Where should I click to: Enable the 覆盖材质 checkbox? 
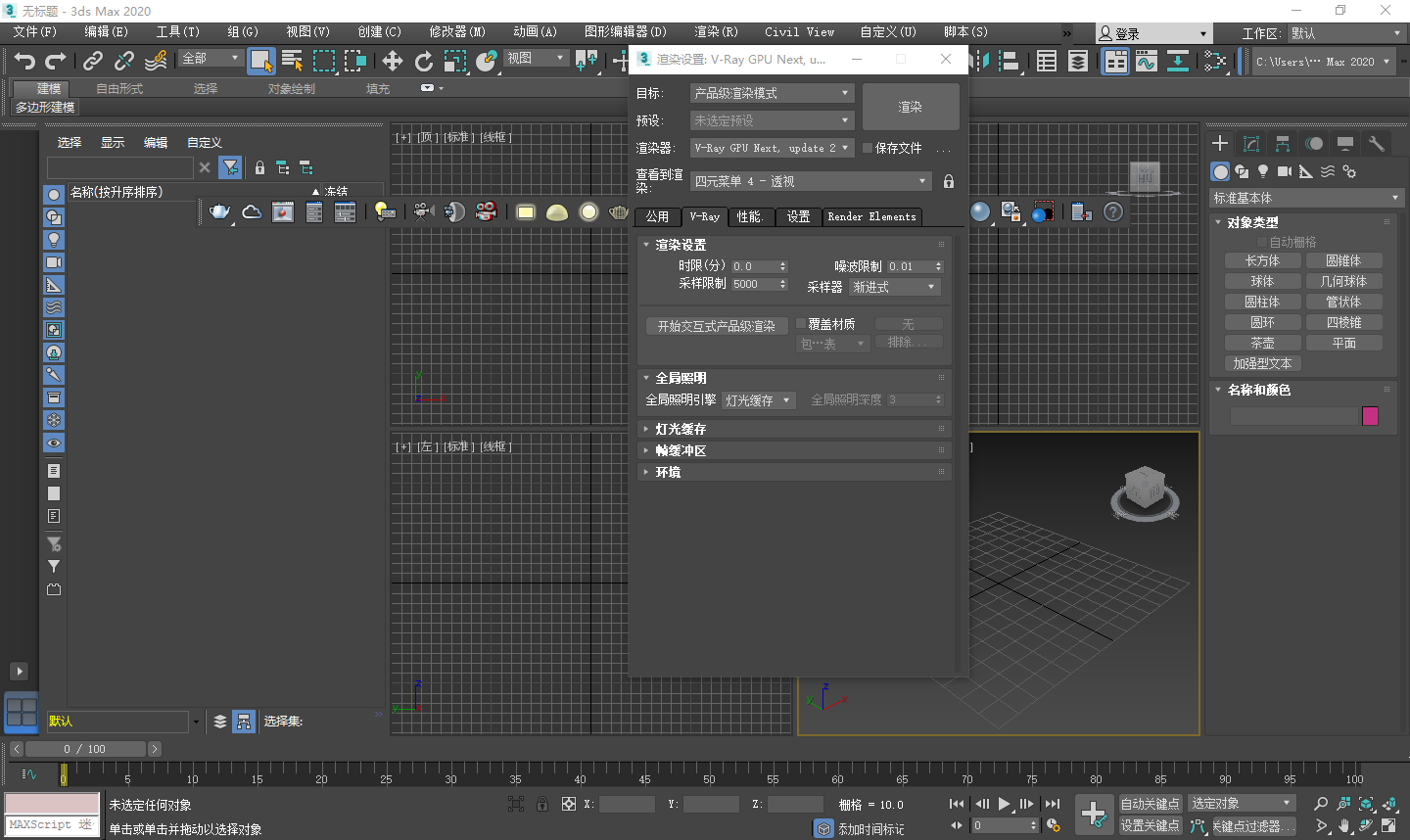click(800, 323)
